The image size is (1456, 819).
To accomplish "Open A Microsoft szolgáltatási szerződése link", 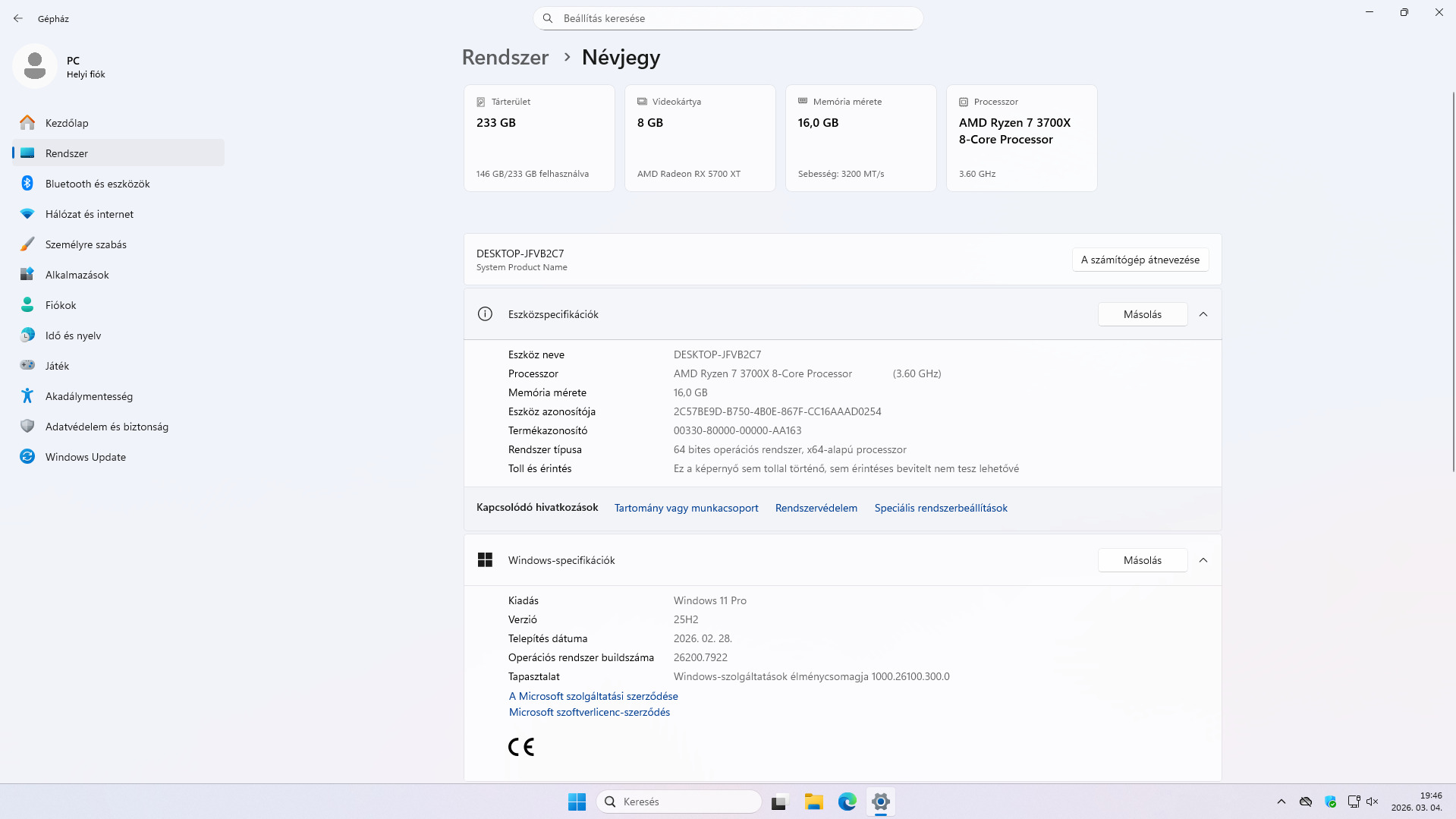I will (593, 696).
